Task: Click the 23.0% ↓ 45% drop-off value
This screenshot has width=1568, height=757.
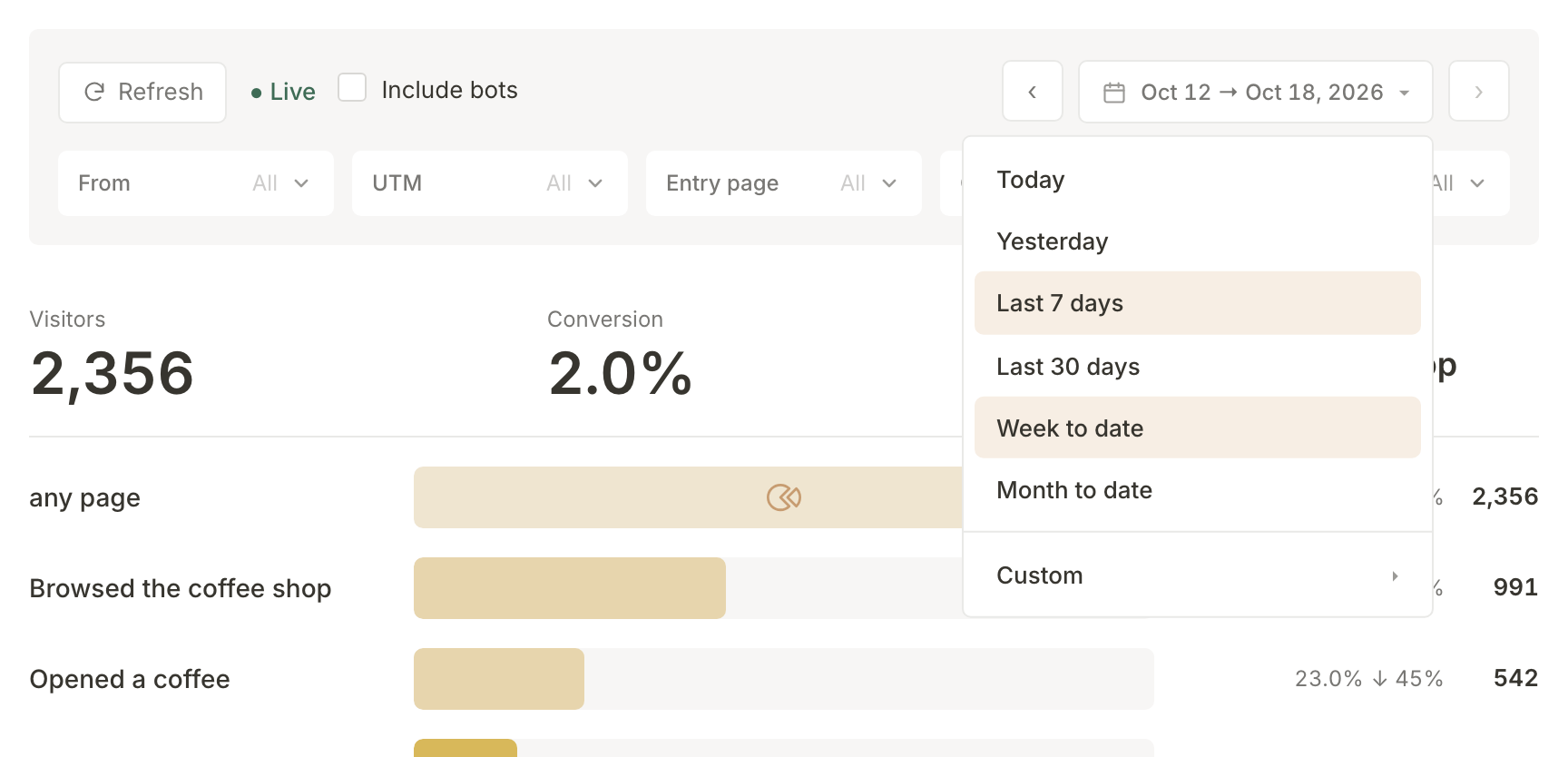Action: click(x=1368, y=679)
